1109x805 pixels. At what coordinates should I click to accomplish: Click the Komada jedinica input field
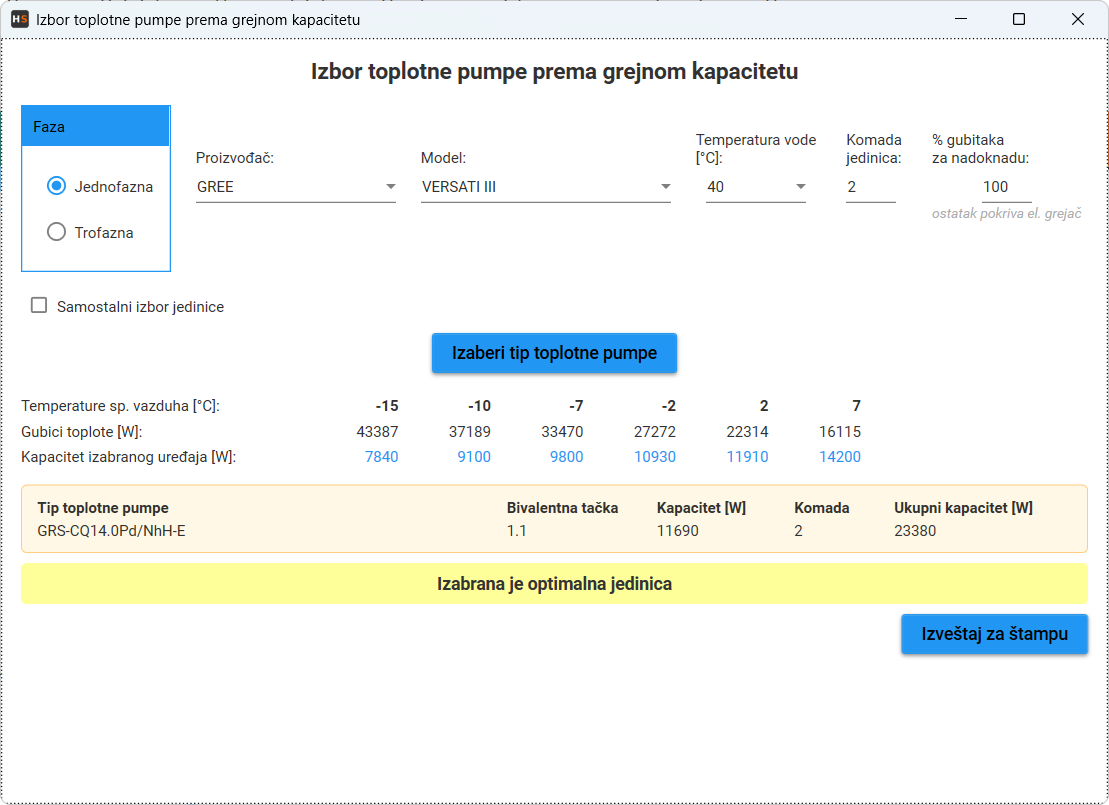point(871,187)
